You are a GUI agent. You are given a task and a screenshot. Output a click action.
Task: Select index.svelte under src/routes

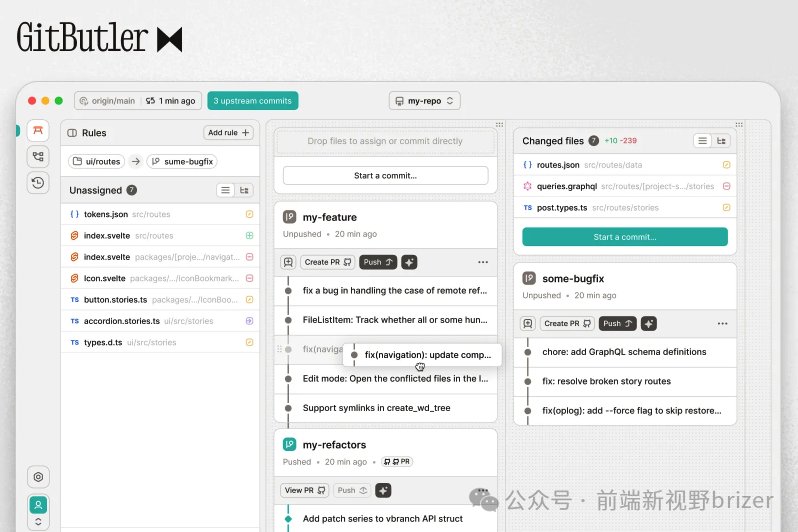(160, 236)
